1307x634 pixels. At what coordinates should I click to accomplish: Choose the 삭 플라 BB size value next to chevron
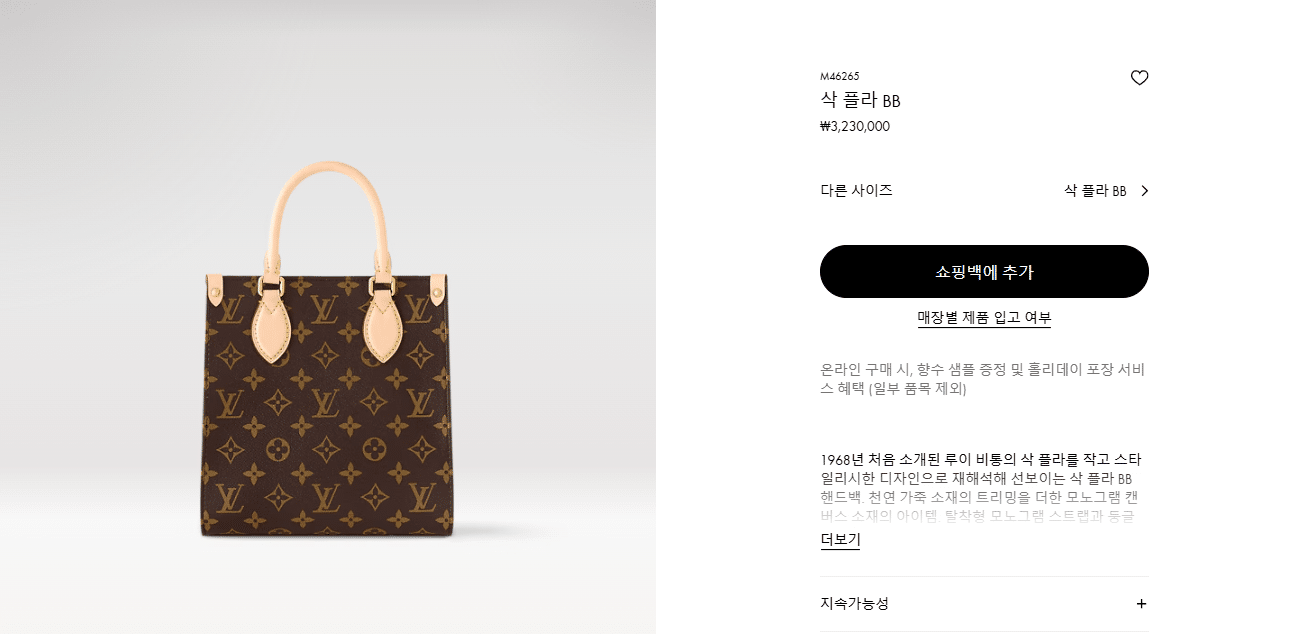tap(1095, 191)
